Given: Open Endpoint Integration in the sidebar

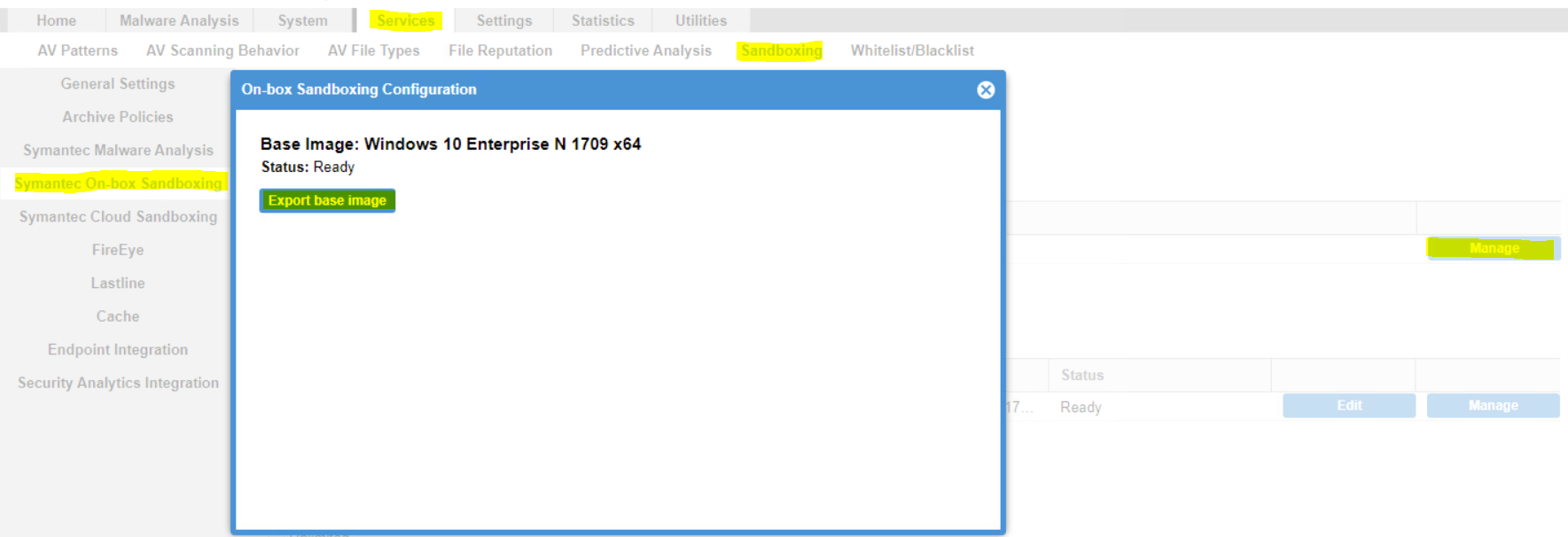Looking at the screenshot, I should pyautogui.click(x=118, y=349).
